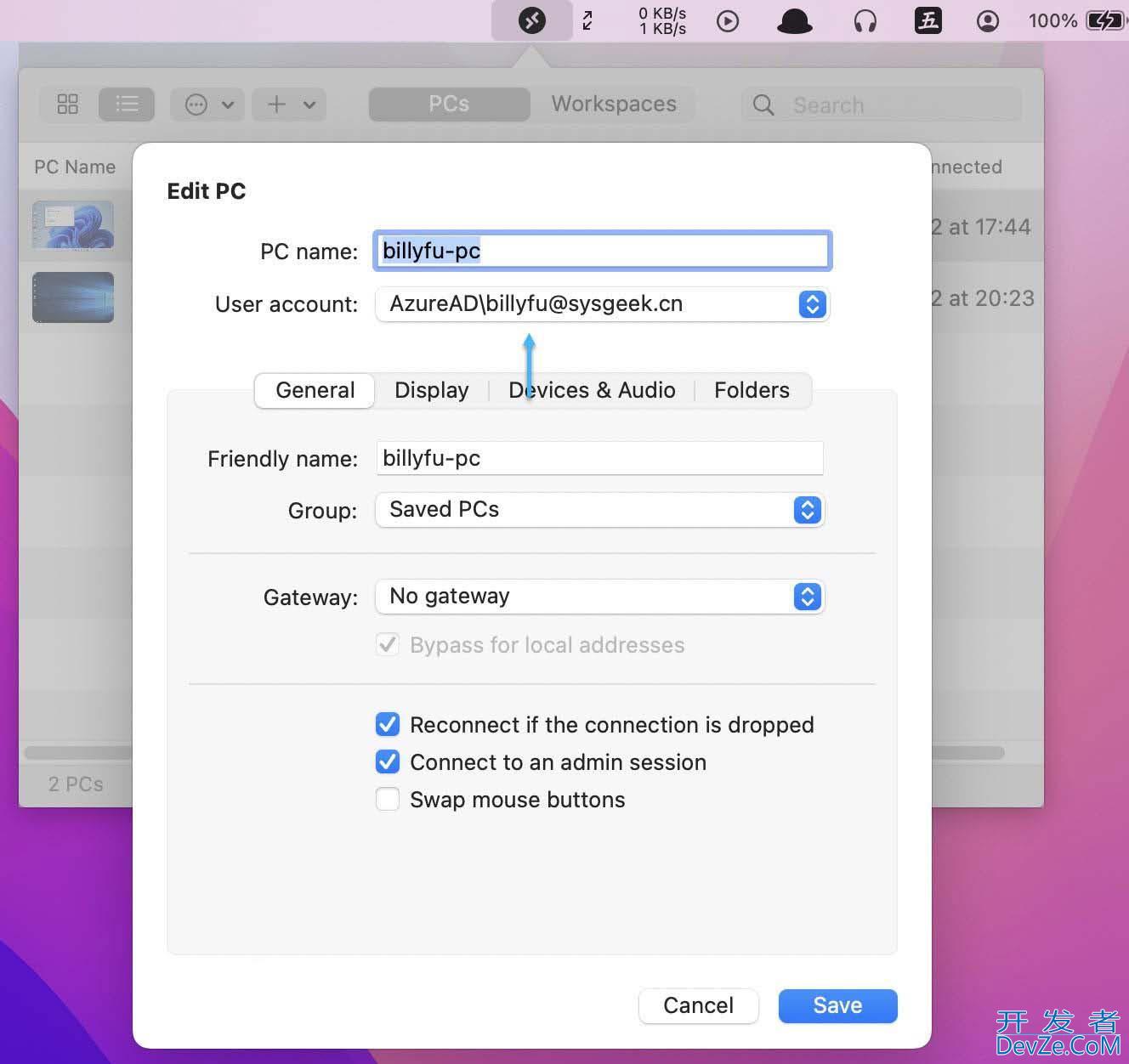Click the Save button

tap(837, 1005)
